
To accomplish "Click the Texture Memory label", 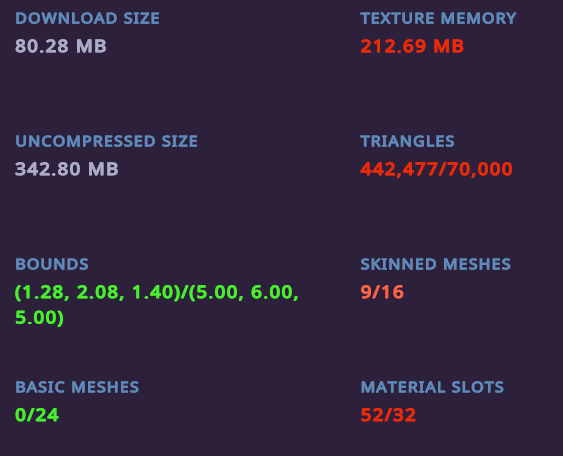I will tap(438, 18).
